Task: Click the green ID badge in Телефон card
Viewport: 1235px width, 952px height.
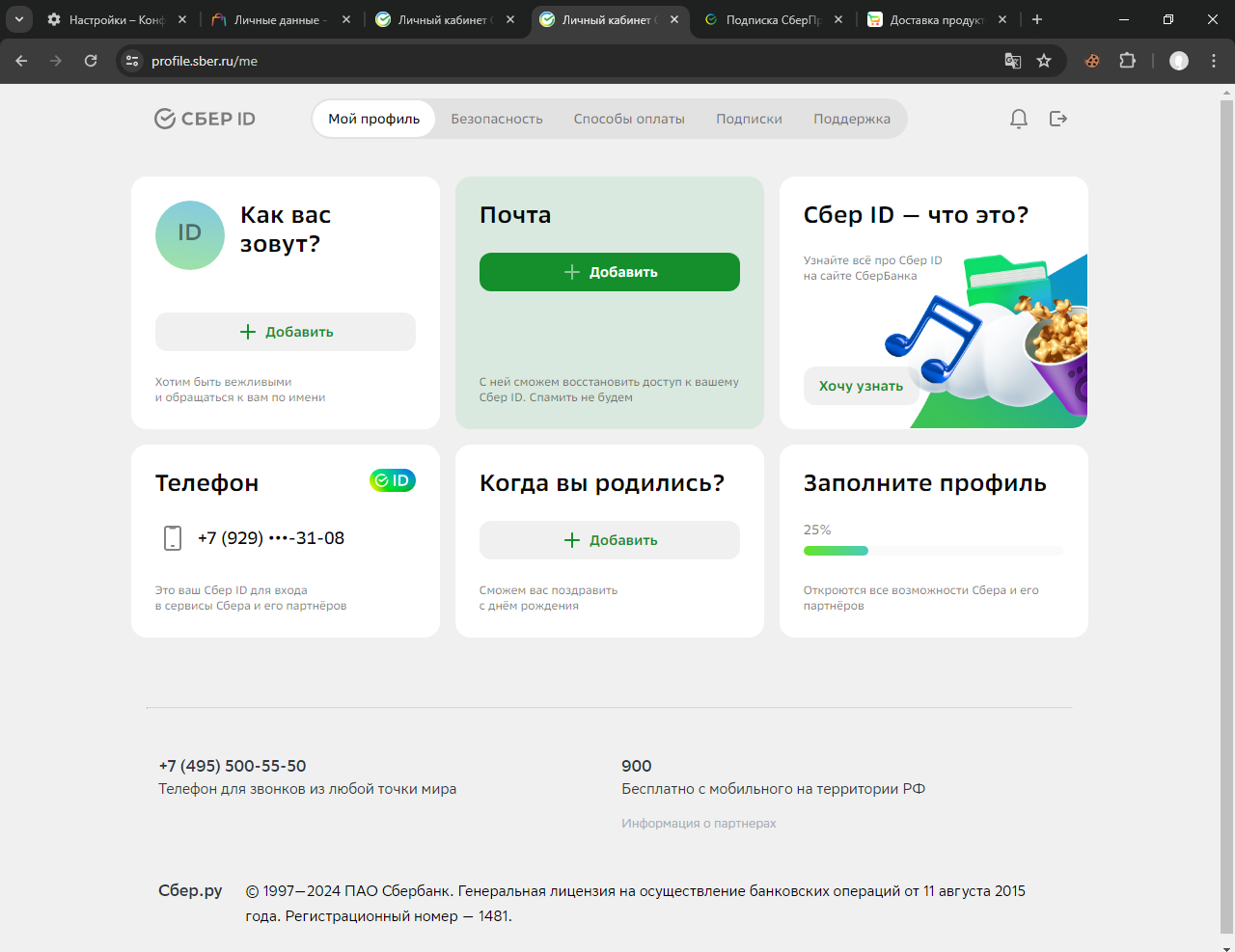Action: tap(393, 480)
